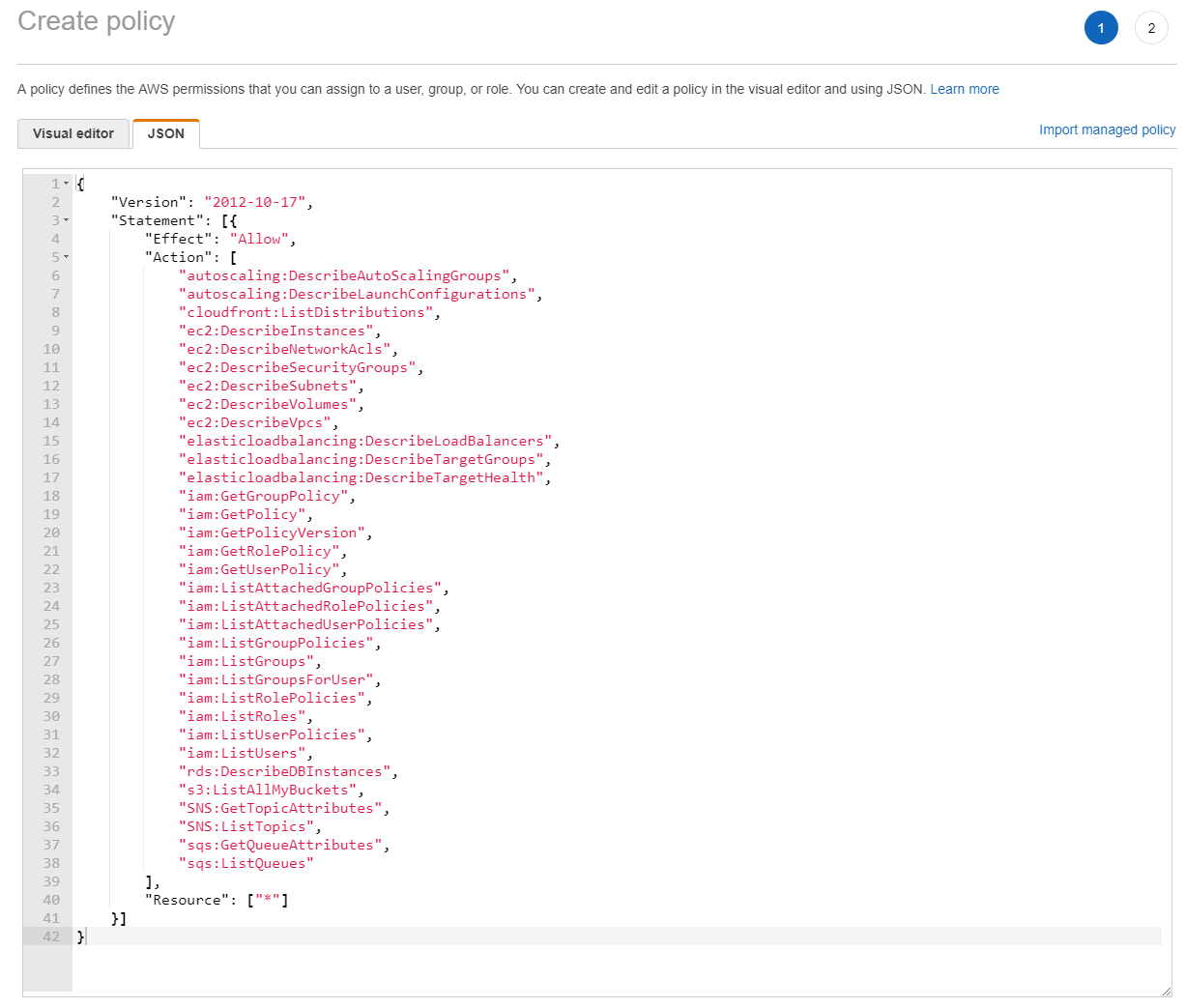Viewport: 1185px width, 1008px height.
Task: Click the "Allow" effect value
Action: [259, 239]
